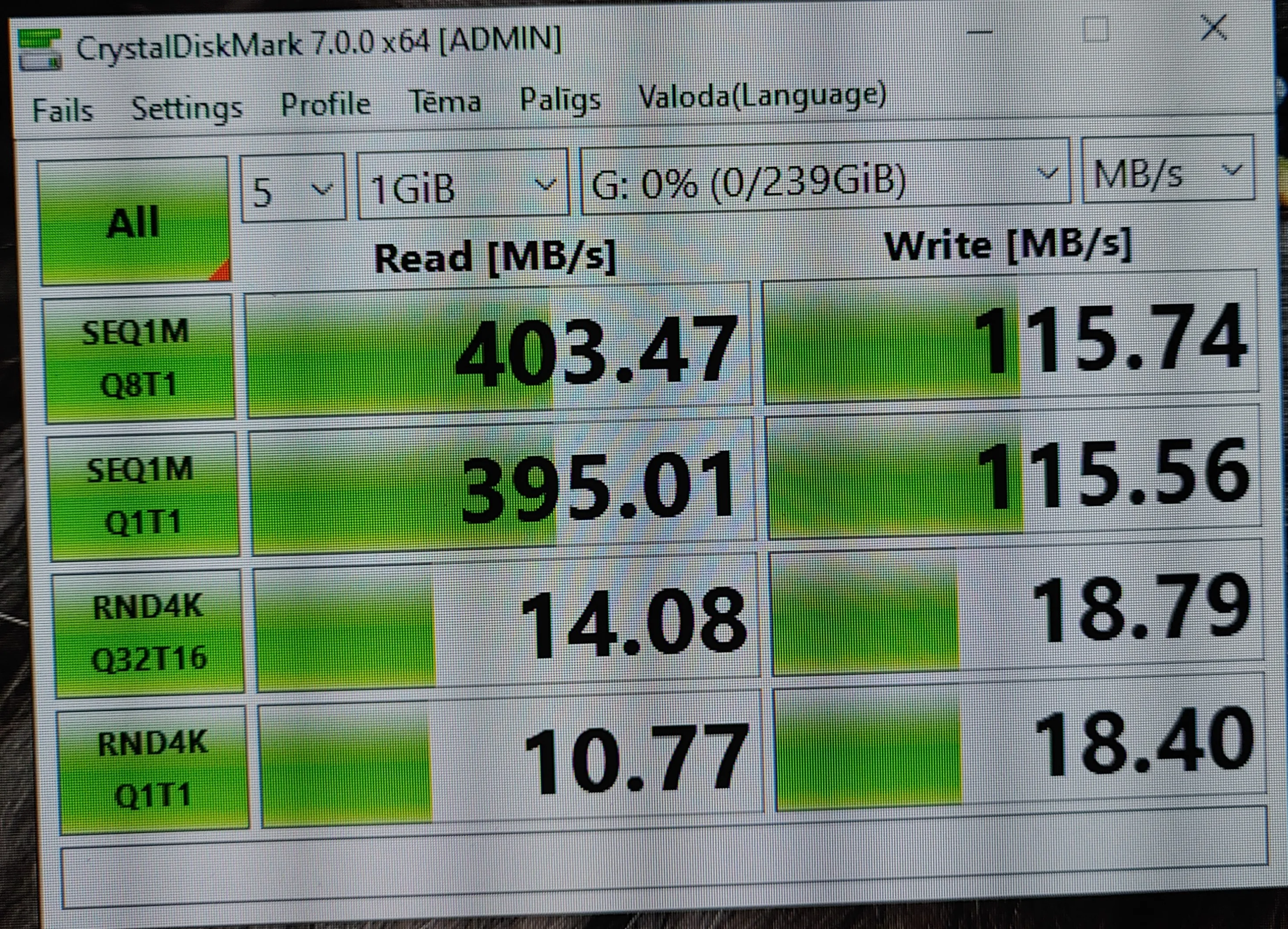Minimize the CrystalDiskMark window

click(979, 33)
